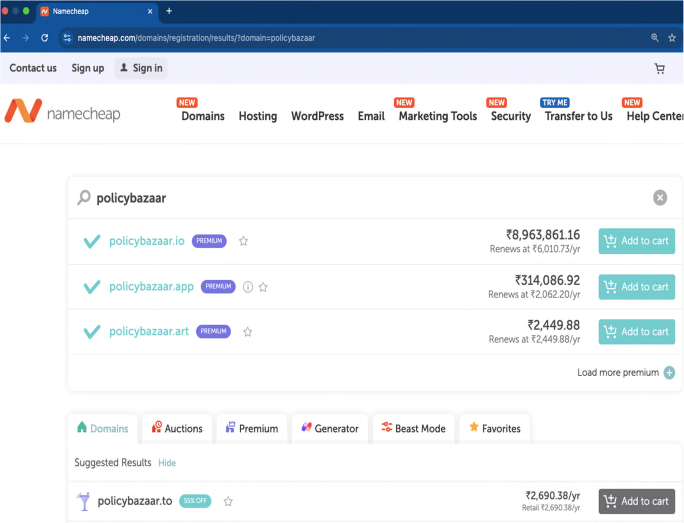Screen dimensions: 684x523
Task: Favorite policybazaar.io with the star icon
Action: click(x=243, y=241)
